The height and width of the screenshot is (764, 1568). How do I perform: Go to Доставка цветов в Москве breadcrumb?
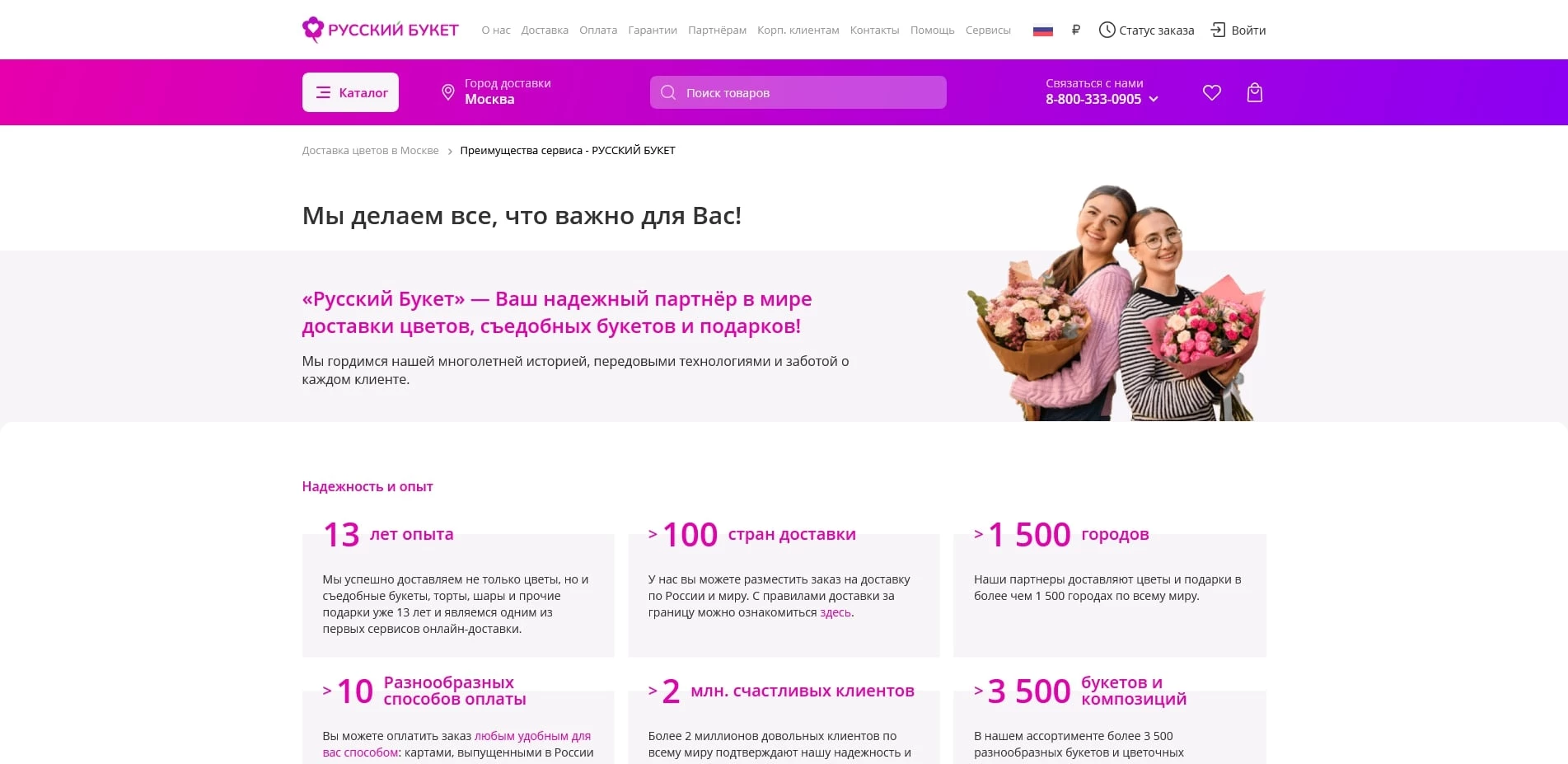click(370, 151)
